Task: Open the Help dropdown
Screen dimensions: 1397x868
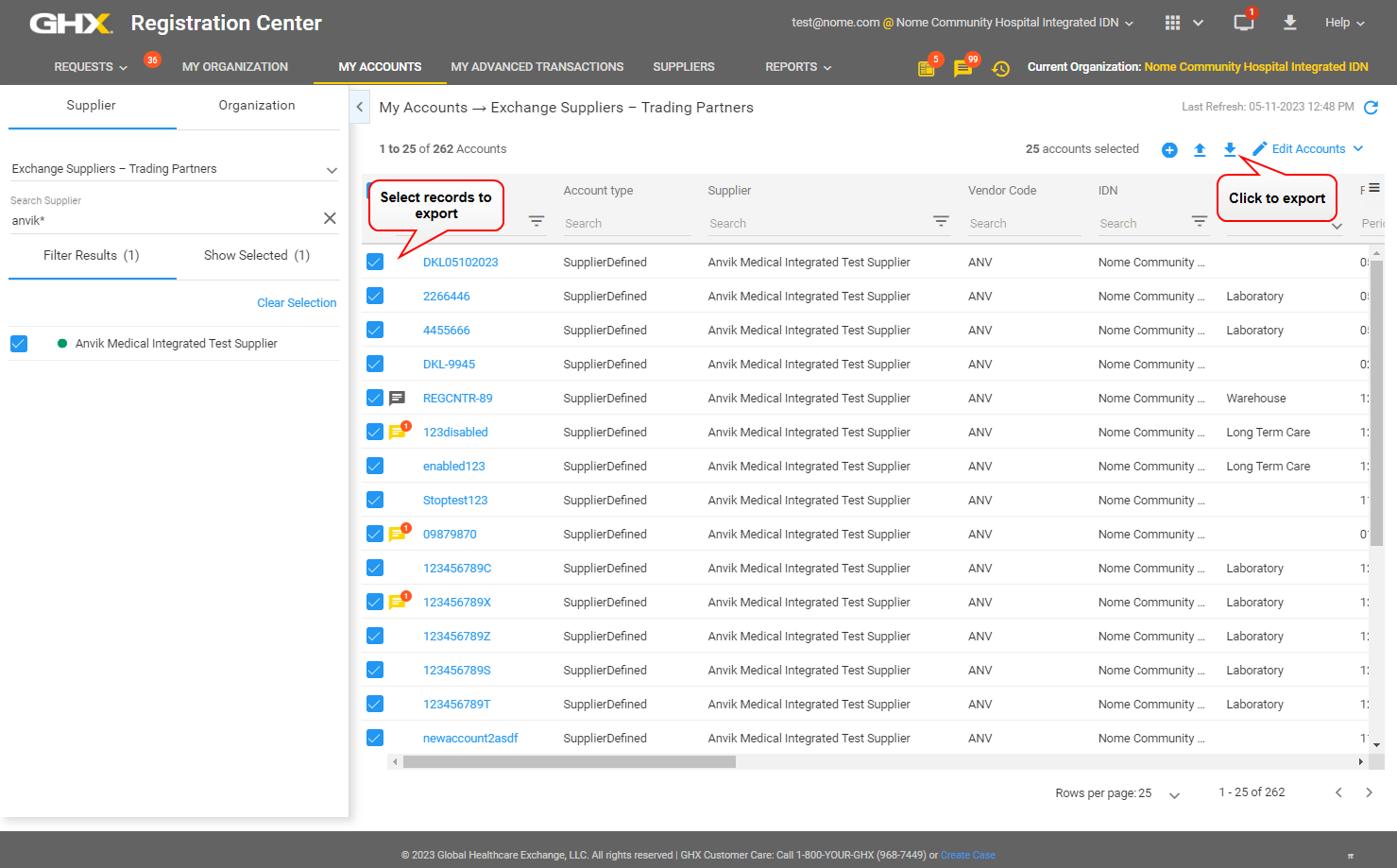Action: (1345, 23)
